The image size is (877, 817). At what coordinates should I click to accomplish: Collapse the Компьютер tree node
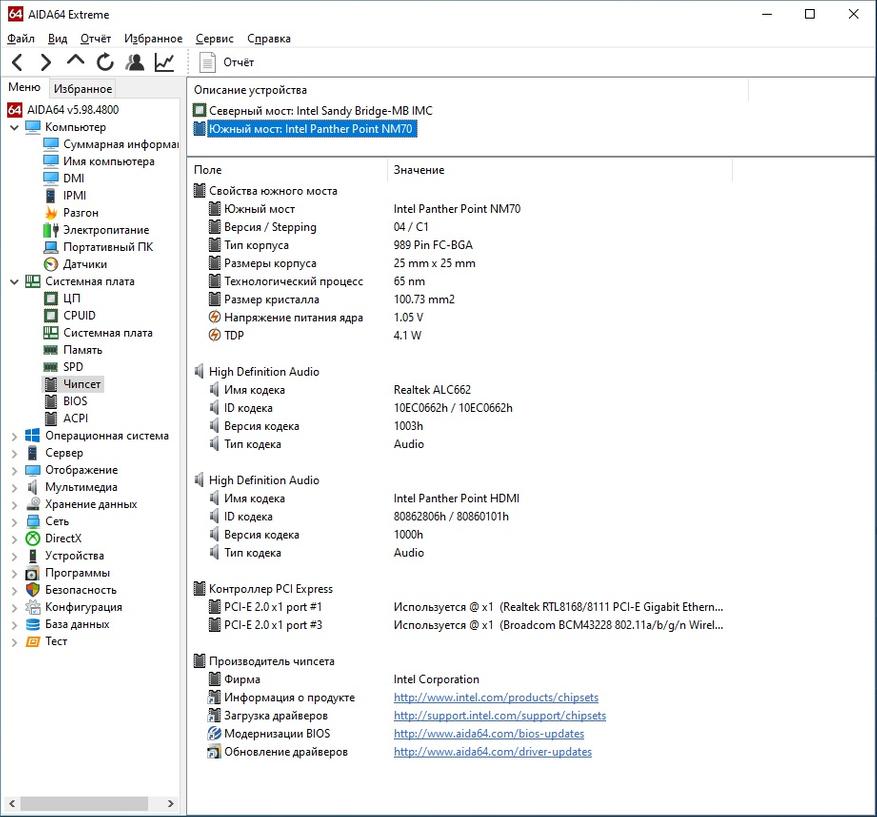click(x=15, y=127)
